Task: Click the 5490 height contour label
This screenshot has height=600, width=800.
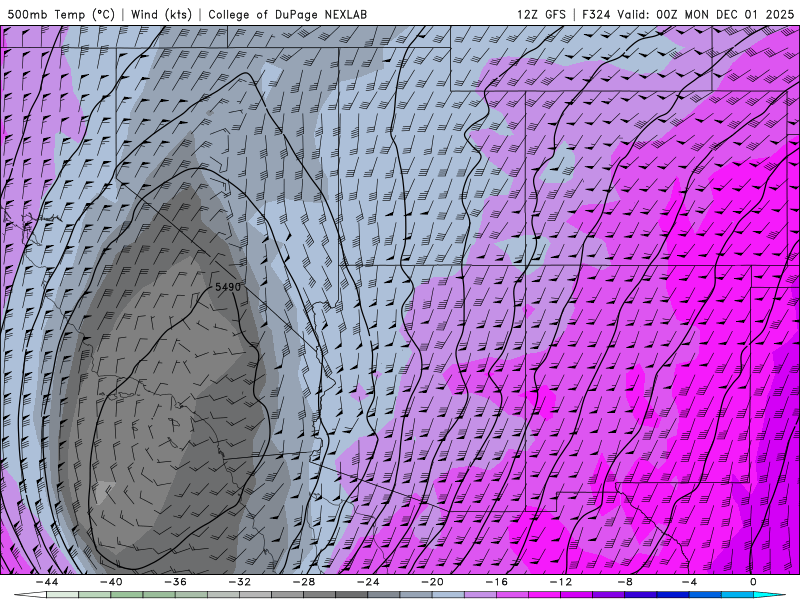Action: tap(228, 287)
